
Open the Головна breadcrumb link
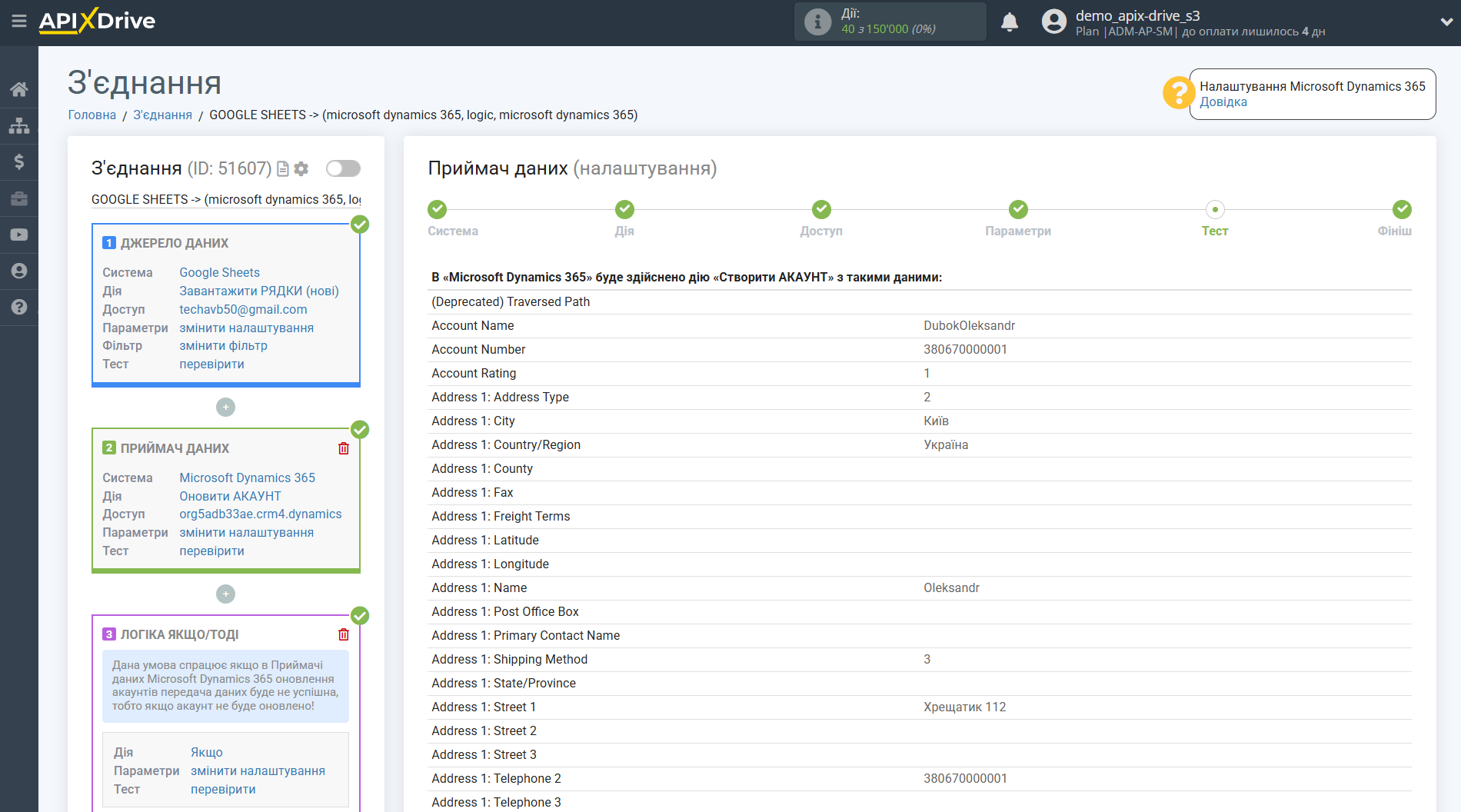coord(92,115)
